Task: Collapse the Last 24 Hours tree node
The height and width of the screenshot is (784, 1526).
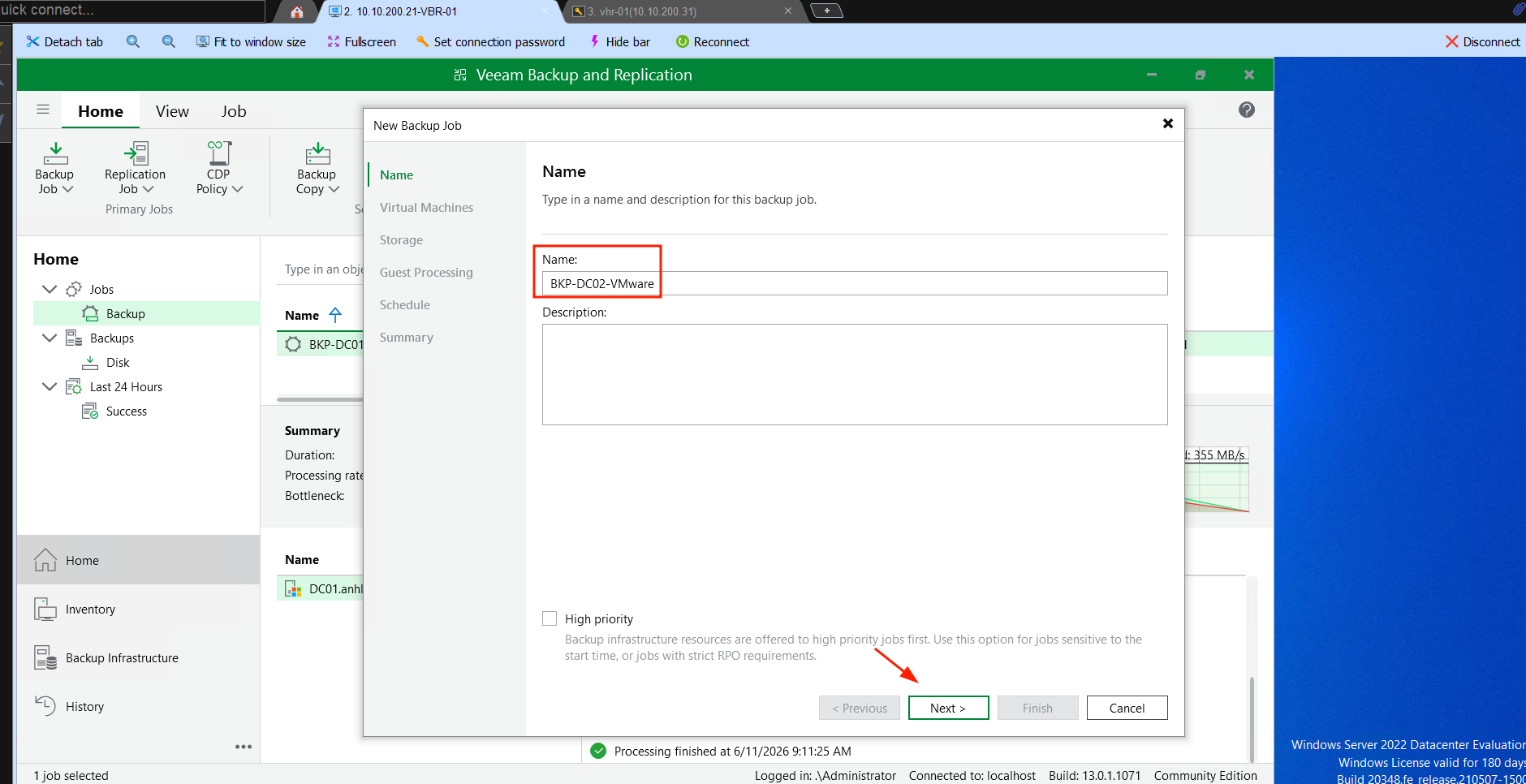Action: coord(50,386)
